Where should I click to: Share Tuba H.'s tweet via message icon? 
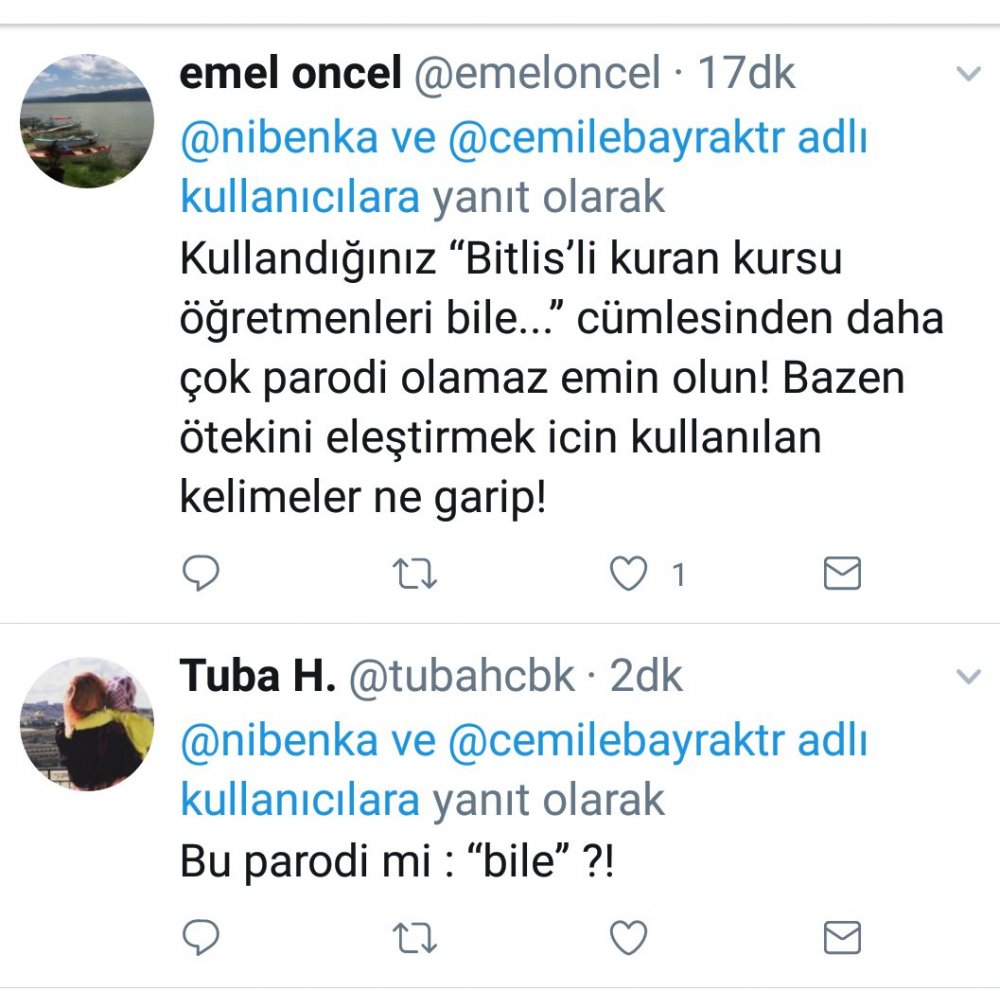click(841, 937)
